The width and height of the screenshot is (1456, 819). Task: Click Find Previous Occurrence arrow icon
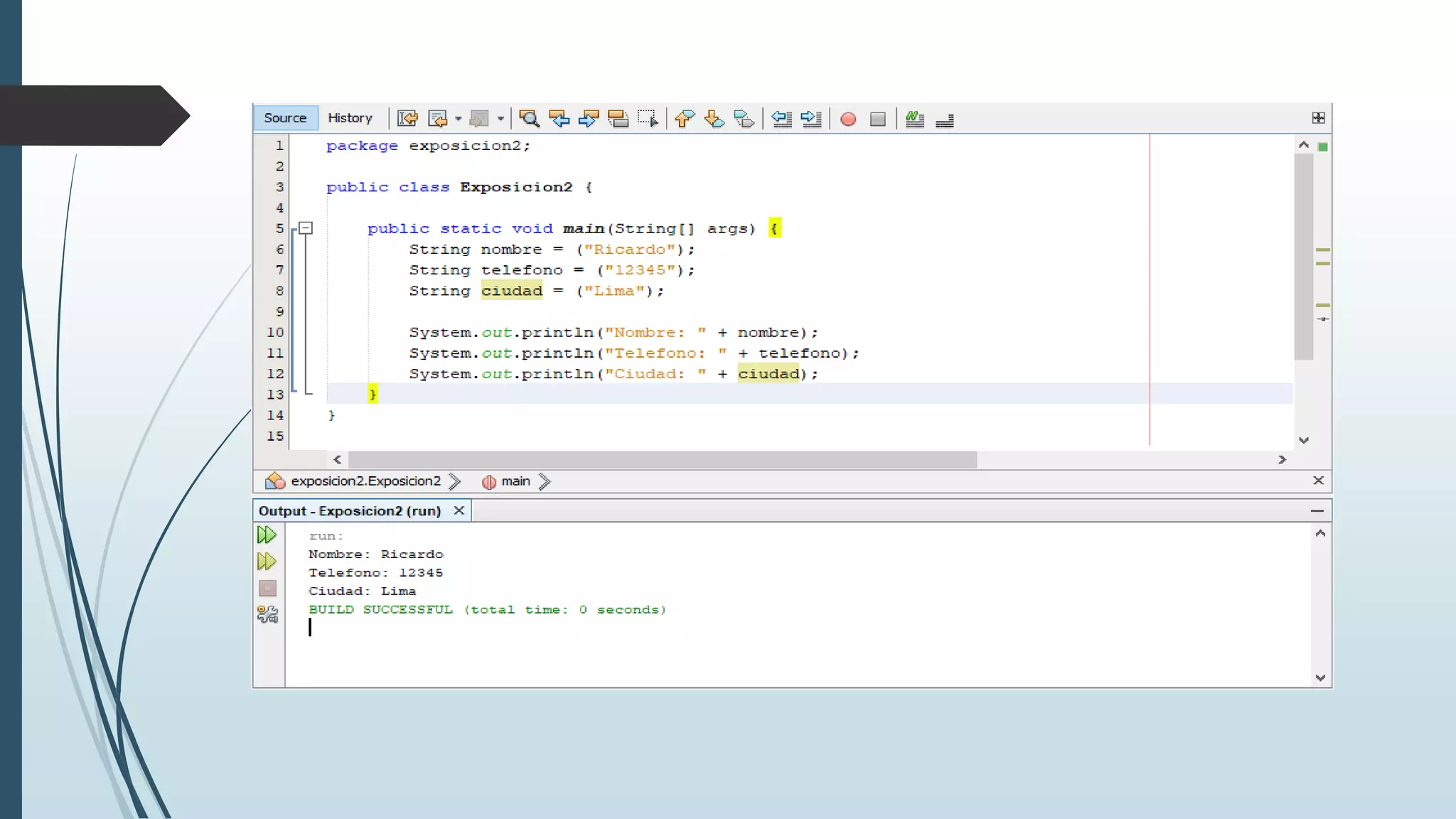point(559,119)
